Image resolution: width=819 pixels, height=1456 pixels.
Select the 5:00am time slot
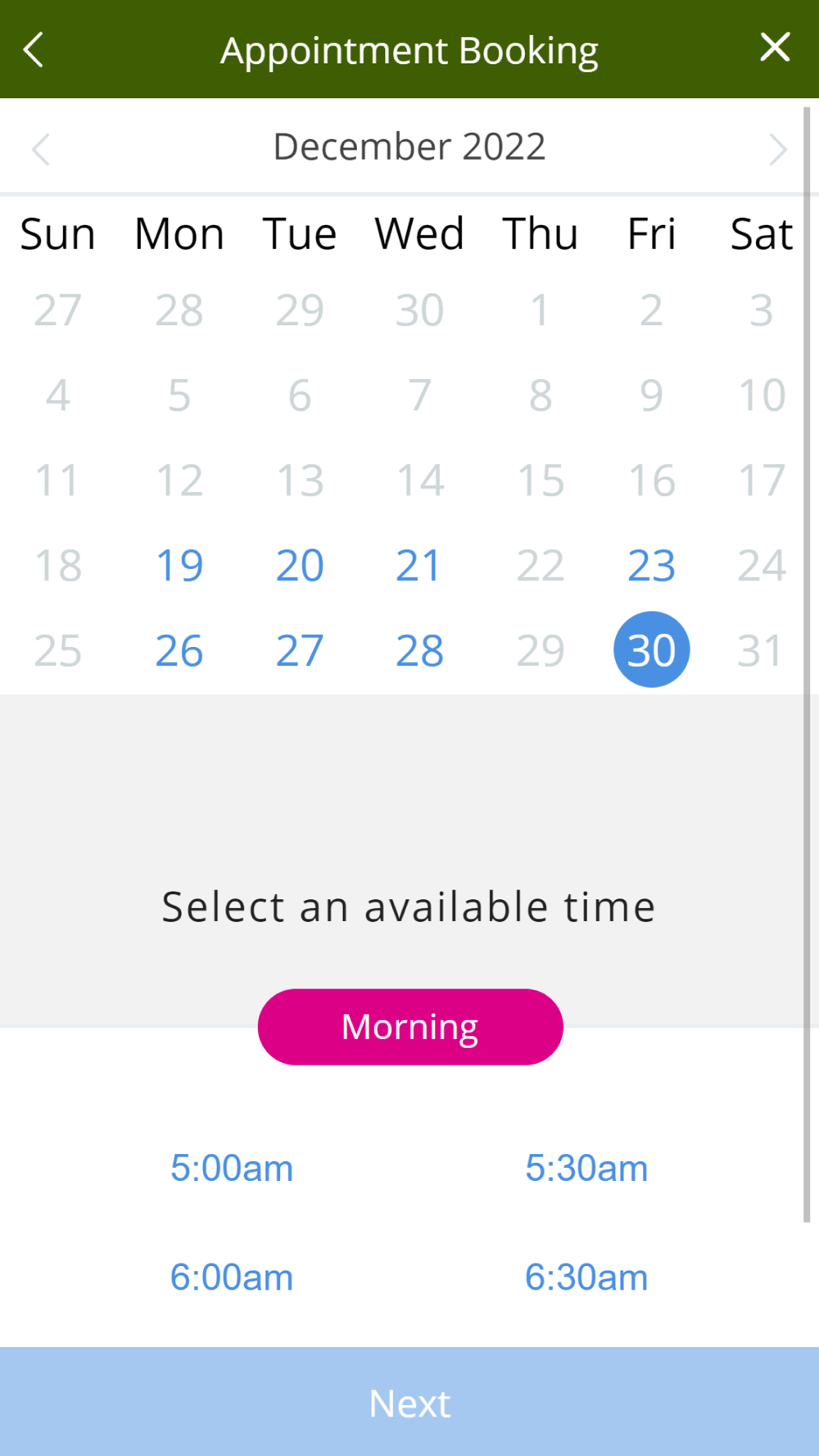coord(232,1168)
